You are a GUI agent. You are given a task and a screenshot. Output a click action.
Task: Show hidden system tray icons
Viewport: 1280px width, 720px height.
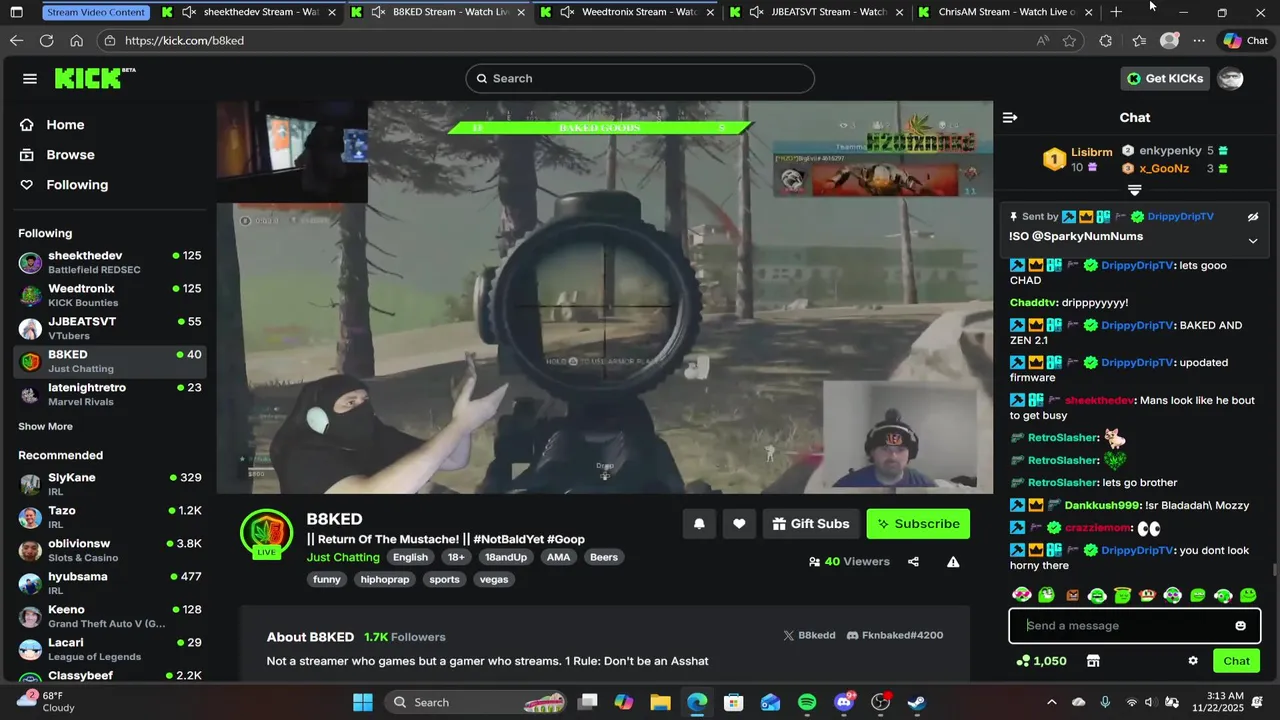pyautogui.click(x=1051, y=702)
